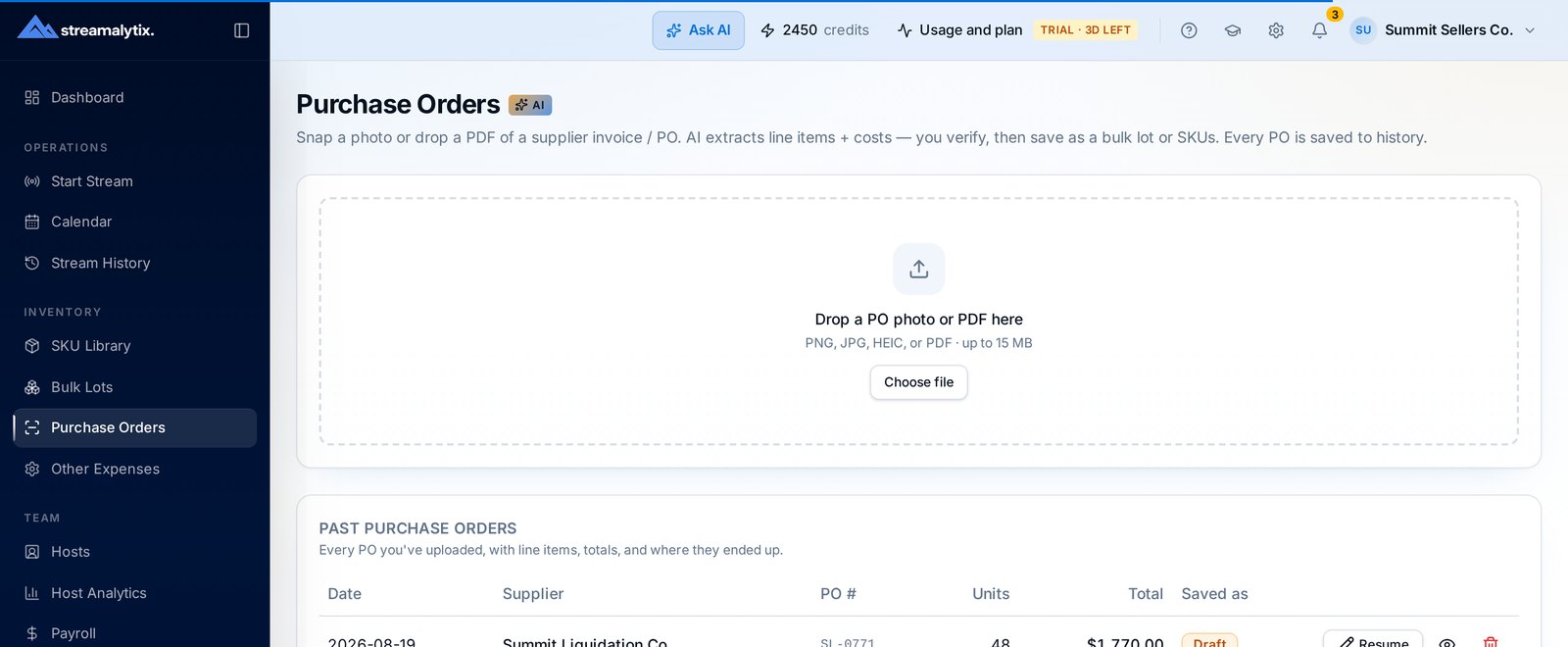
Task: Click the upload icon in drop zone
Action: [x=919, y=269]
